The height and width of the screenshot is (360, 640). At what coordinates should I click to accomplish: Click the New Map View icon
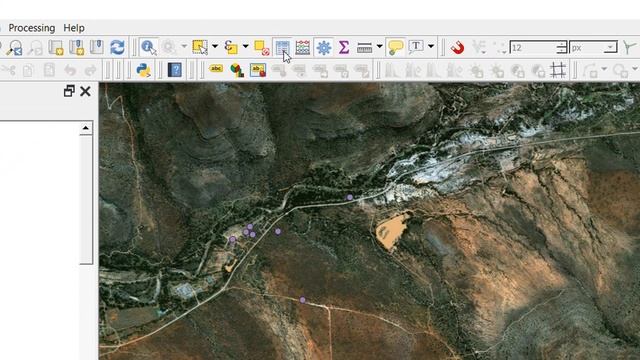[56, 47]
